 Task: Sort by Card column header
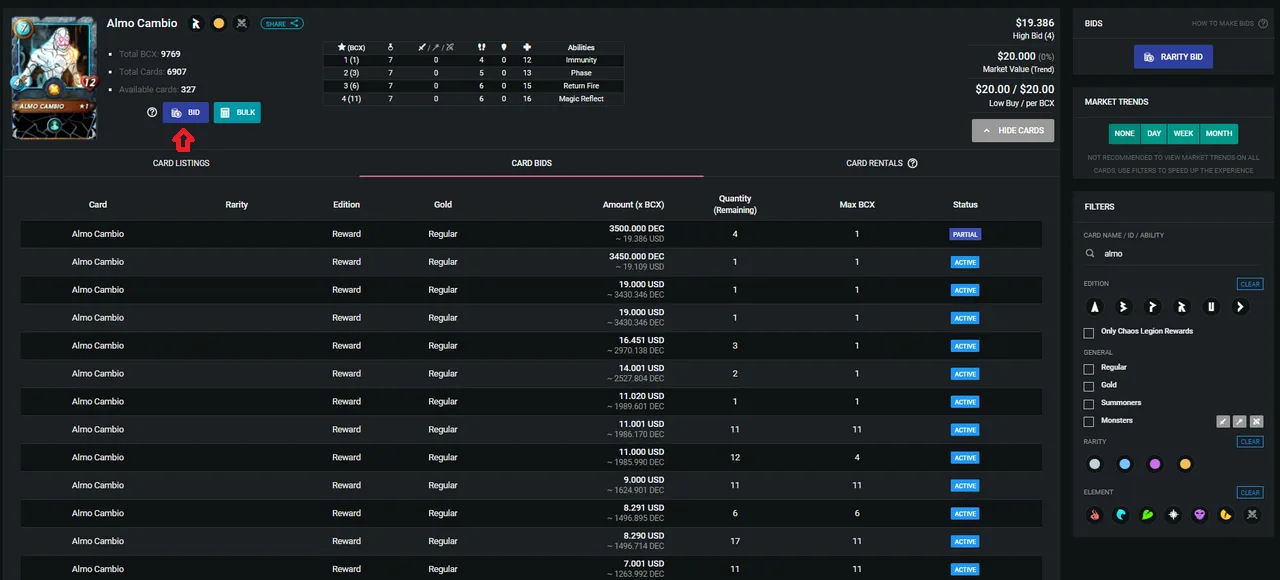click(x=98, y=205)
